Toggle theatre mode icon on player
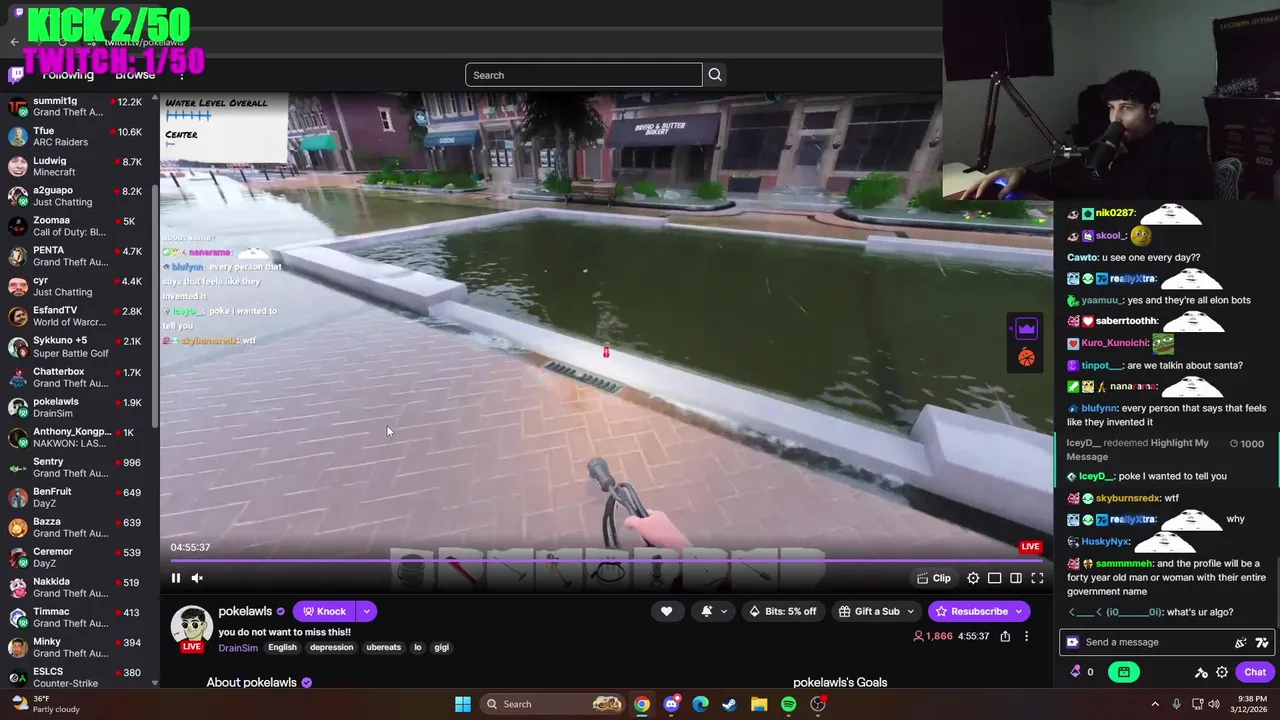The image size is (1280, 720). coord(1016,578)
